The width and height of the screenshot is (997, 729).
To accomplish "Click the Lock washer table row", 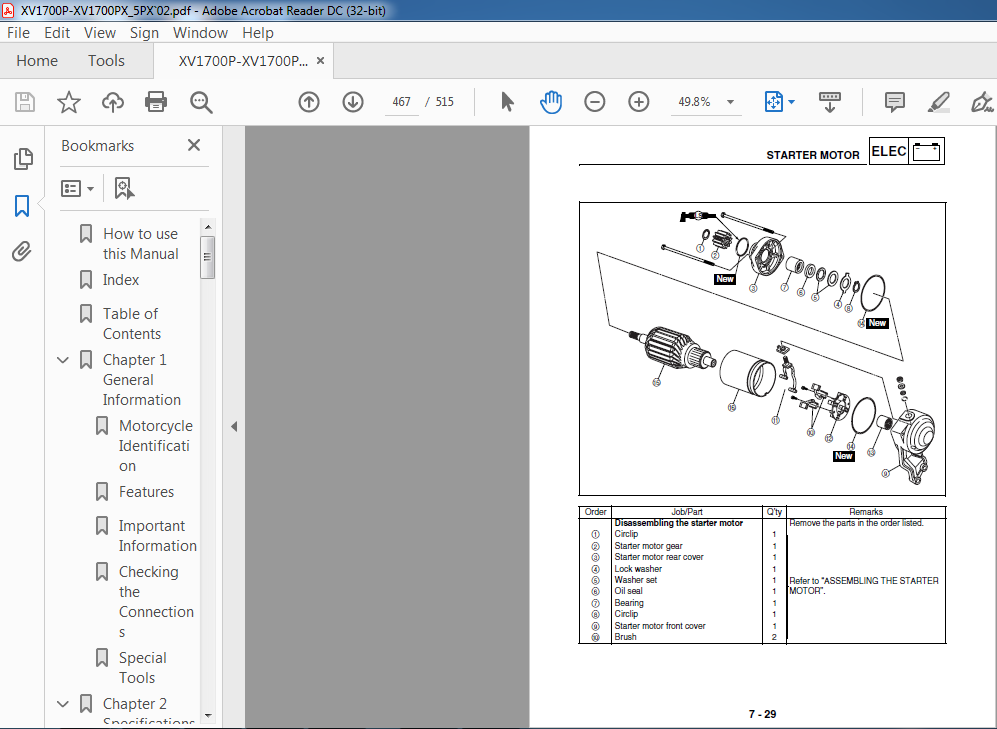I will (762, 569).
